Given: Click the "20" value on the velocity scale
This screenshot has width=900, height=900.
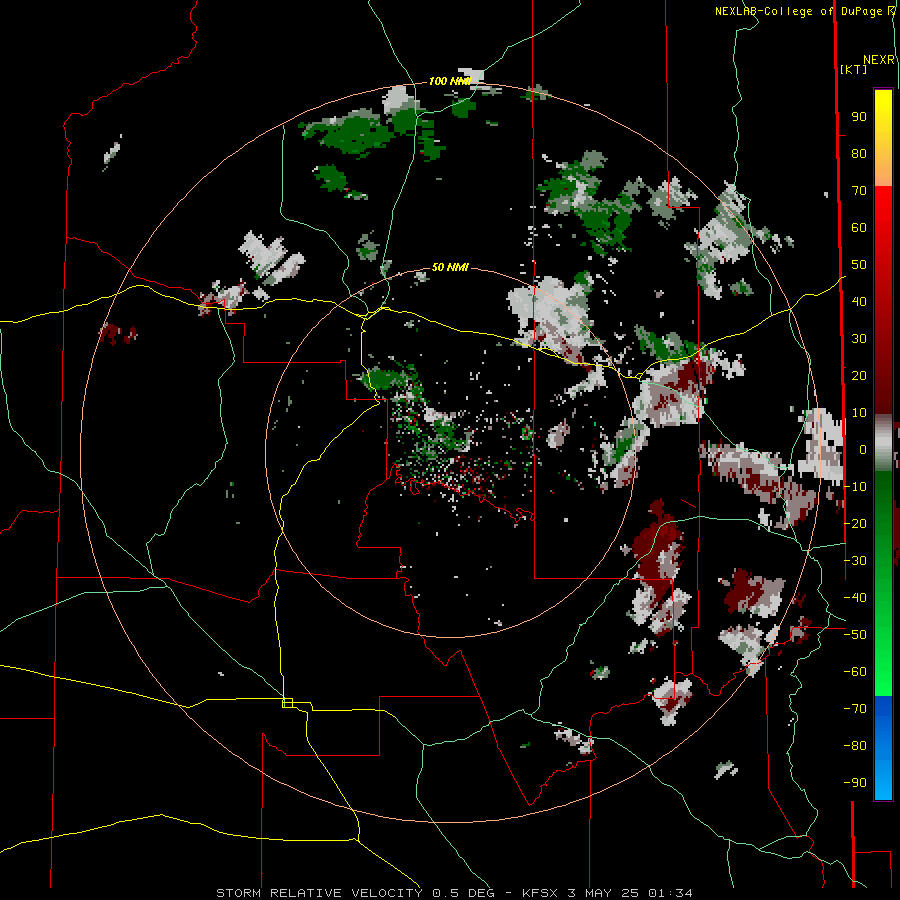Looking at the screenshot, I should pyautogui.click(x=859, y=375).
